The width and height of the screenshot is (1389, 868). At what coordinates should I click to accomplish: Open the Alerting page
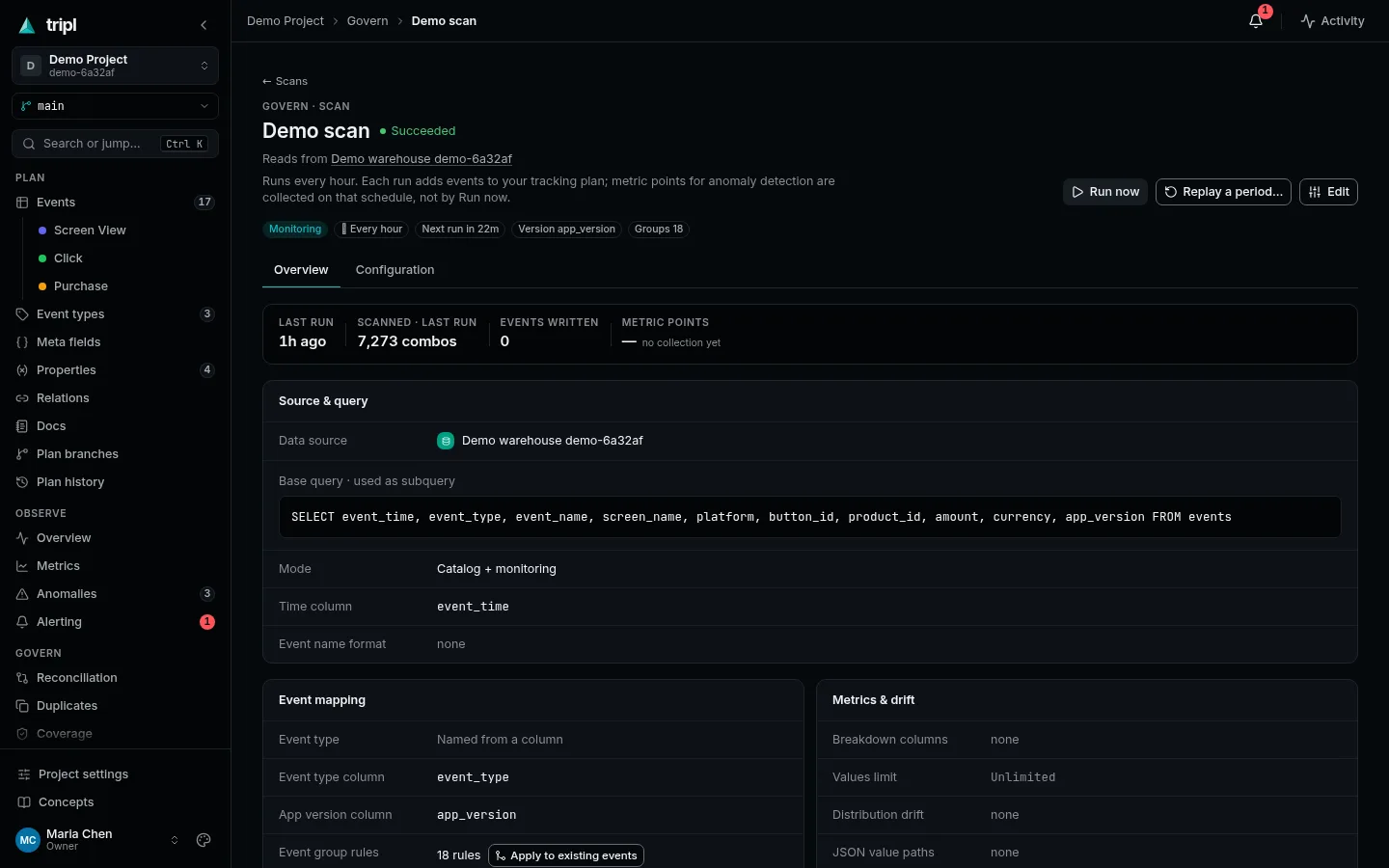[115, 622]
